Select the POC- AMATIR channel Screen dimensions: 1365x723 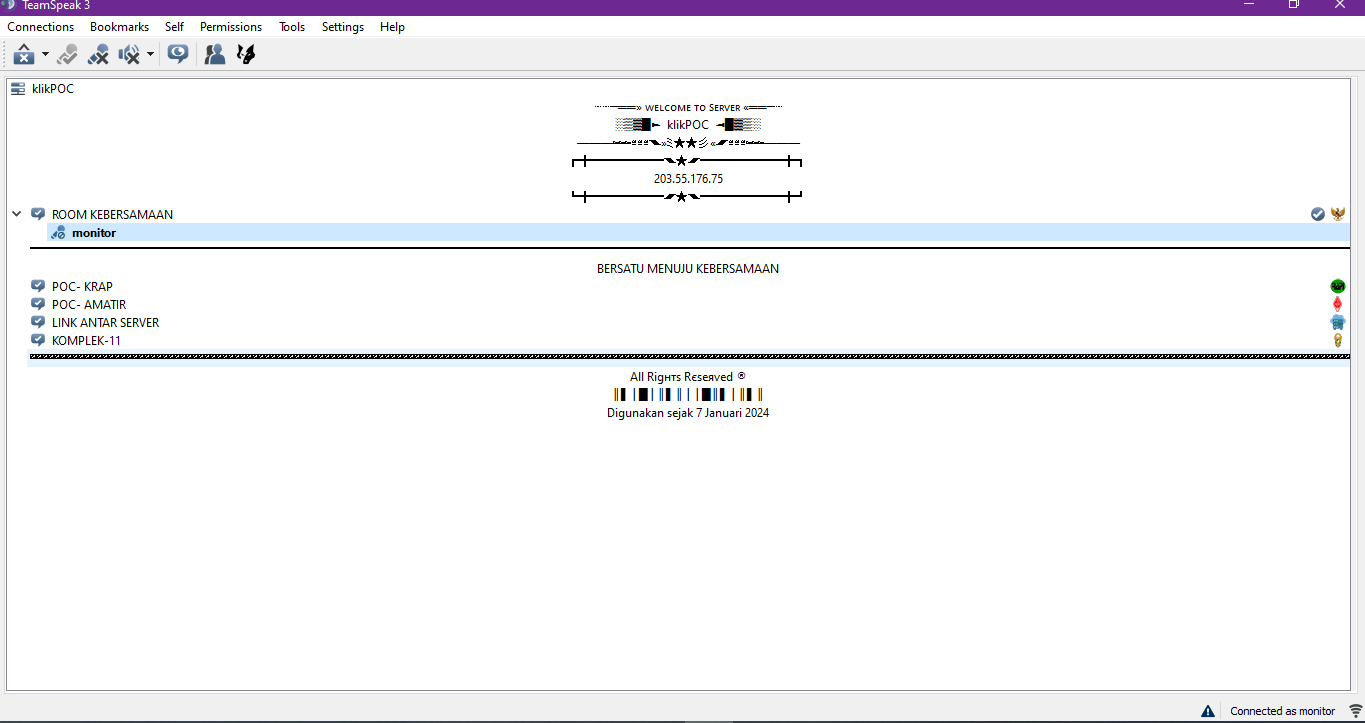coord(89,305)
